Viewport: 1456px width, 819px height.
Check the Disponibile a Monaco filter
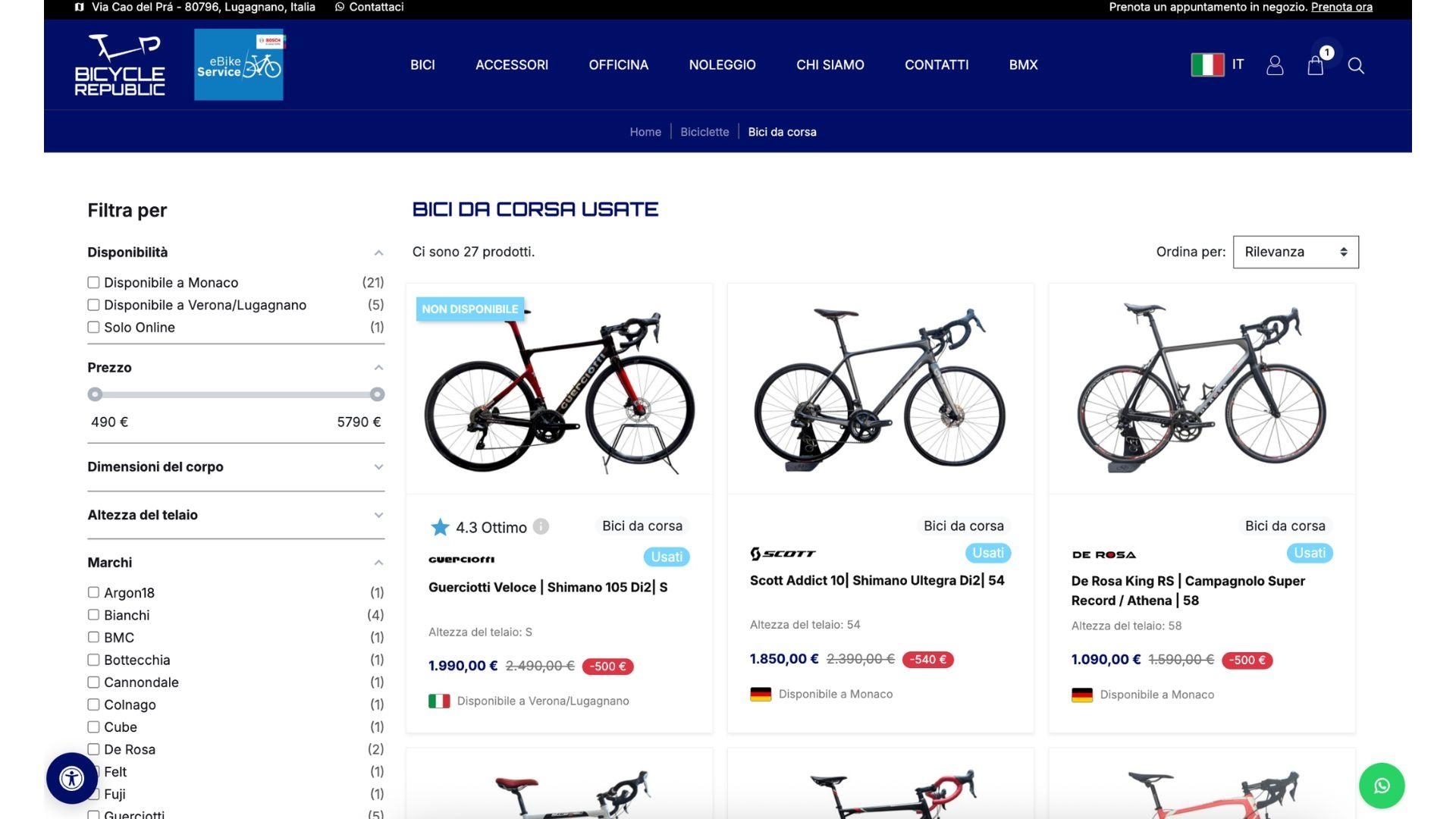[x=93, y=282]
